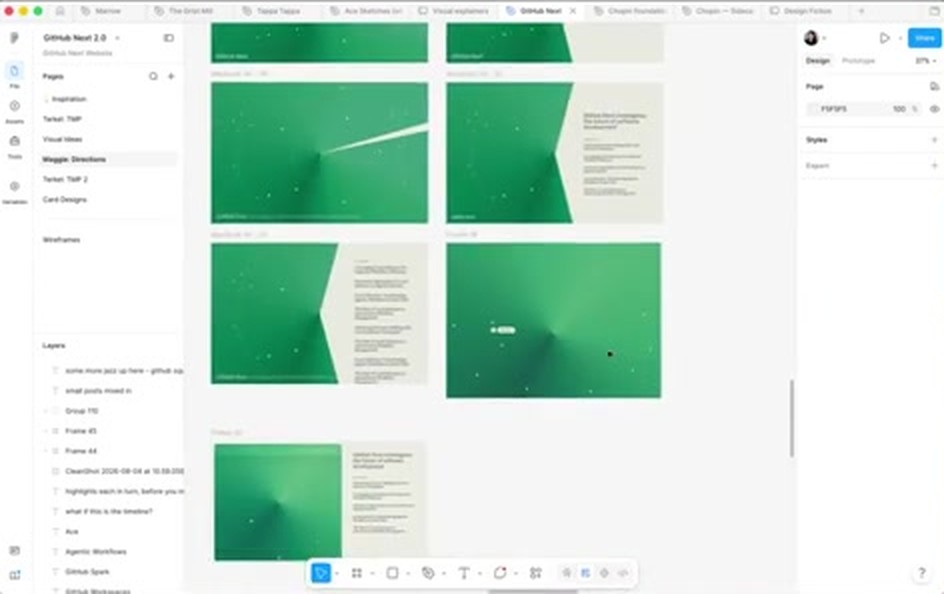Close the GitHub Next tab
This screenshot has width=944, height=594.
(x=573, y=11)
